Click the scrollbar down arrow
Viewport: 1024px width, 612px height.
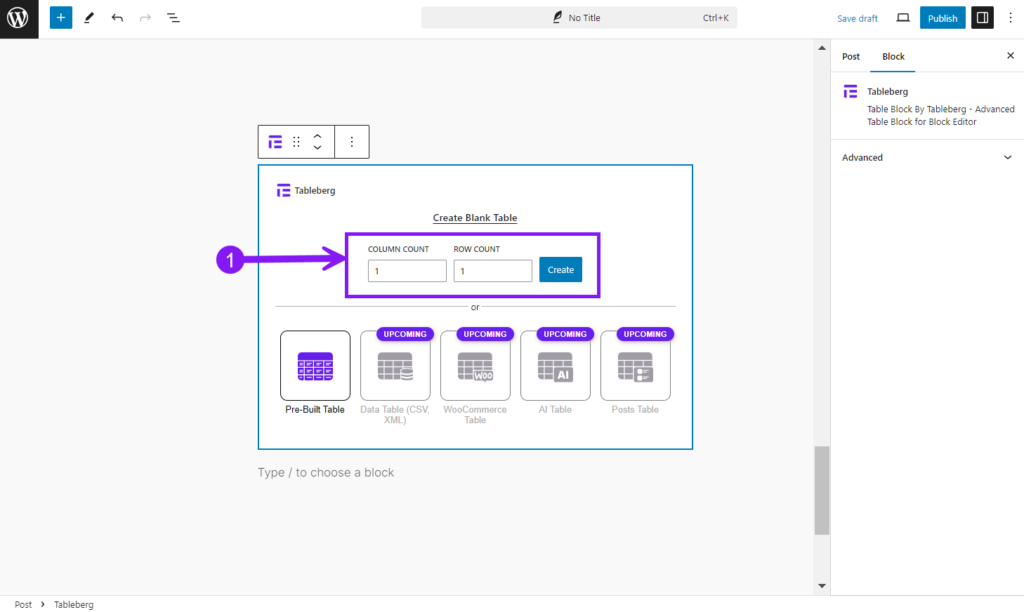822,586
